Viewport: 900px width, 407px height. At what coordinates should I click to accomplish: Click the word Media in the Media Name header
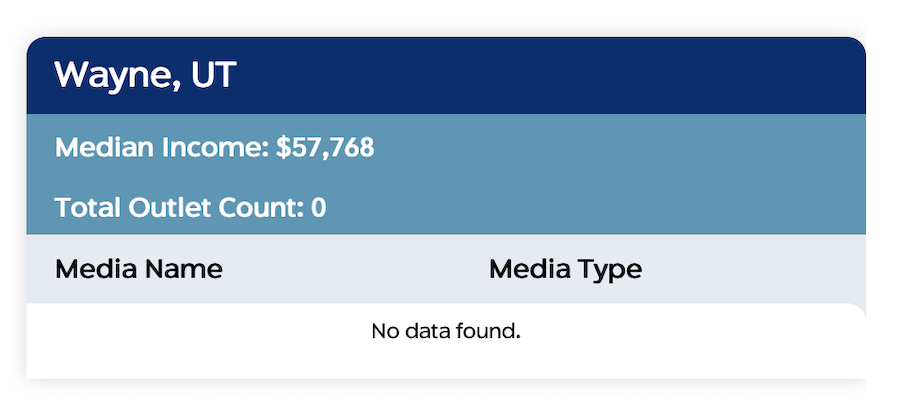click(96, 269)
